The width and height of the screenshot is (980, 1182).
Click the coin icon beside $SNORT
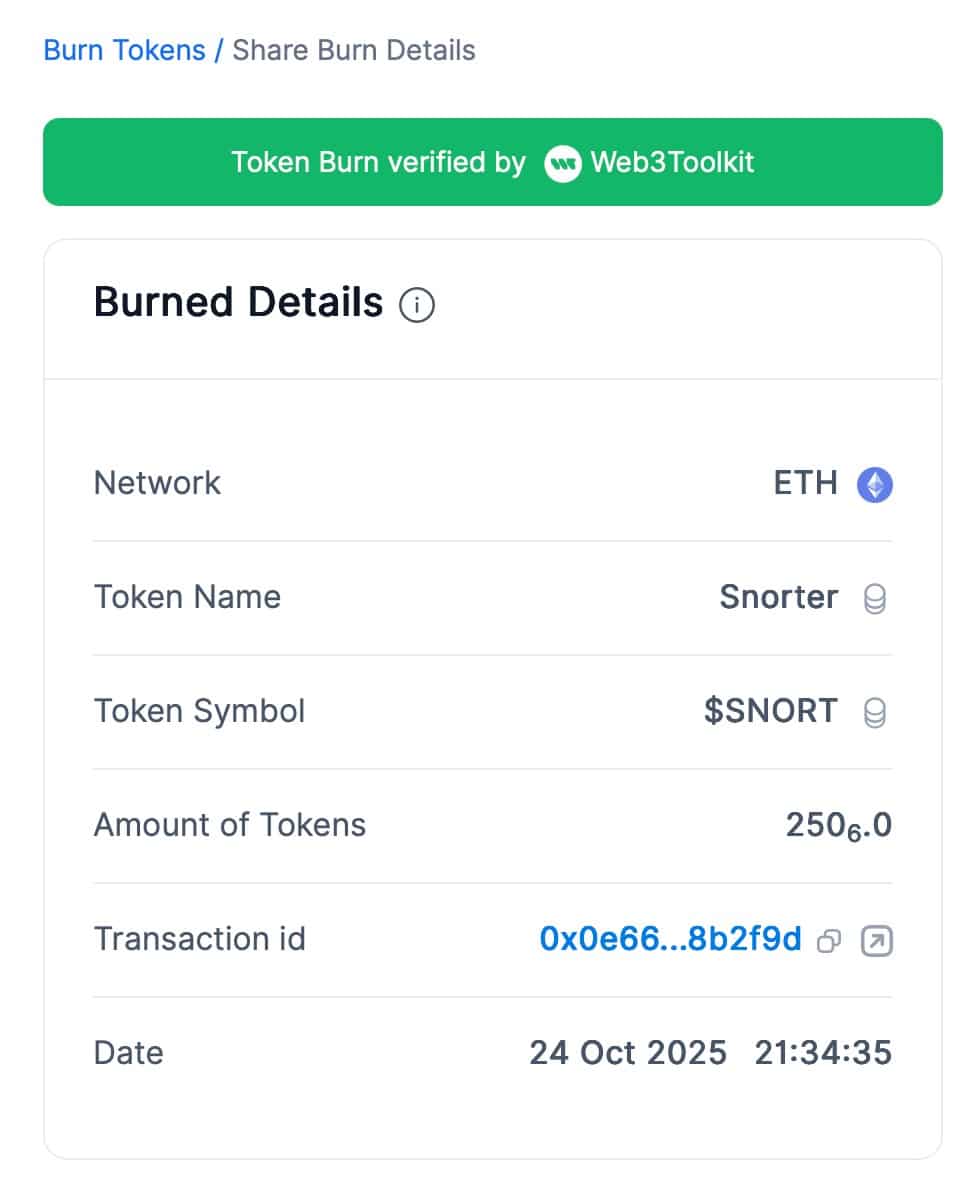875,713
